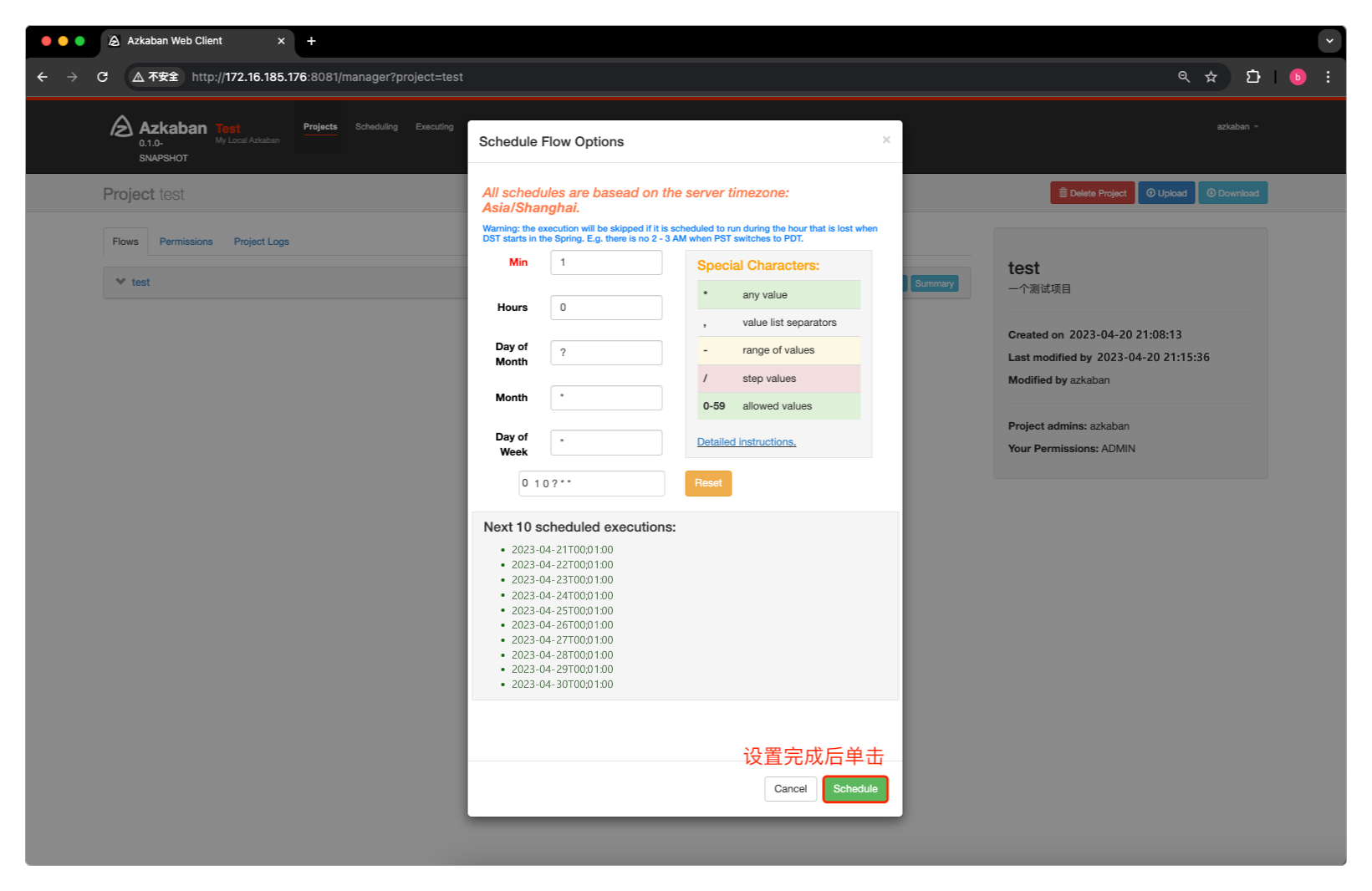Screen dimensions: 1372x891
Task: Click the 2023-04-25T00:01:00 execution entry
Action: 562,611
